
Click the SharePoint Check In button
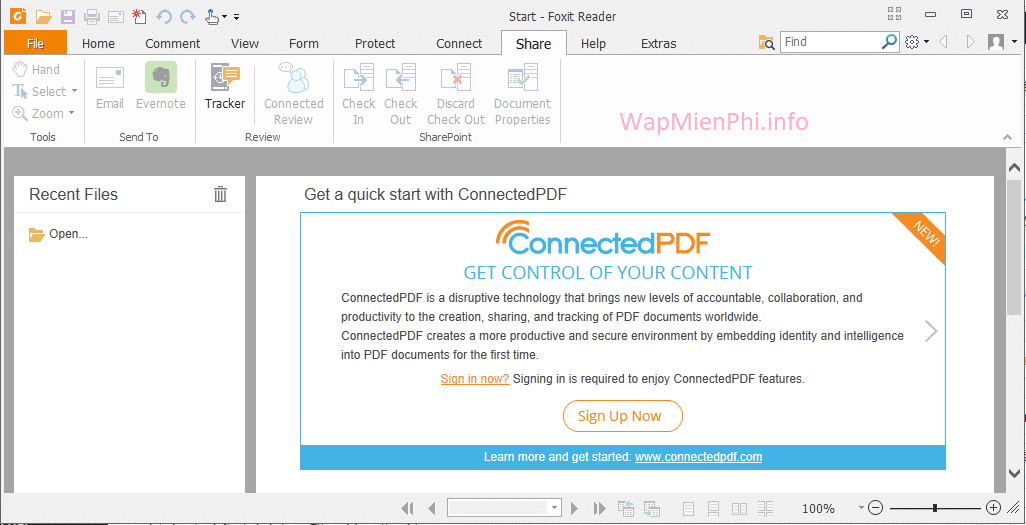359,94
